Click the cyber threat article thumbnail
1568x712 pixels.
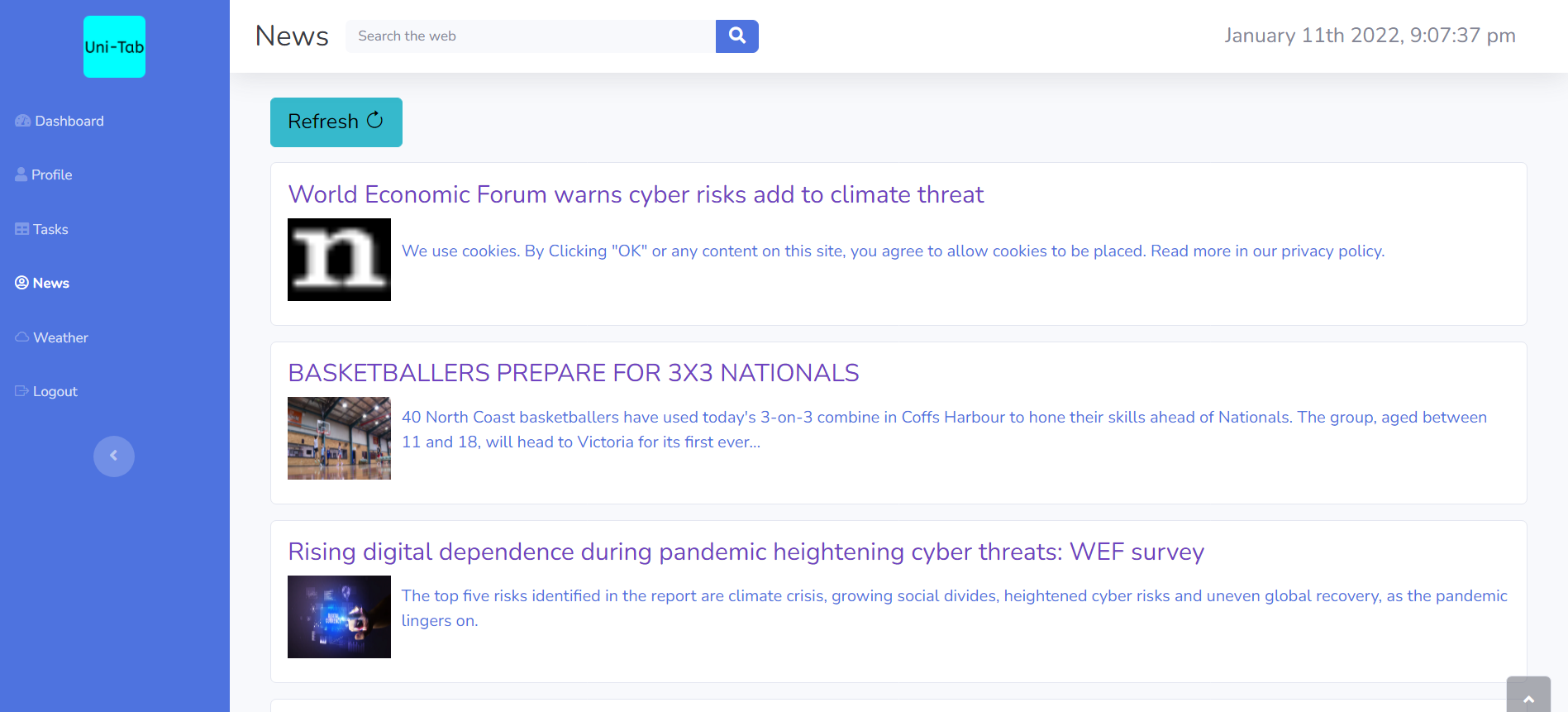point(339,617)
